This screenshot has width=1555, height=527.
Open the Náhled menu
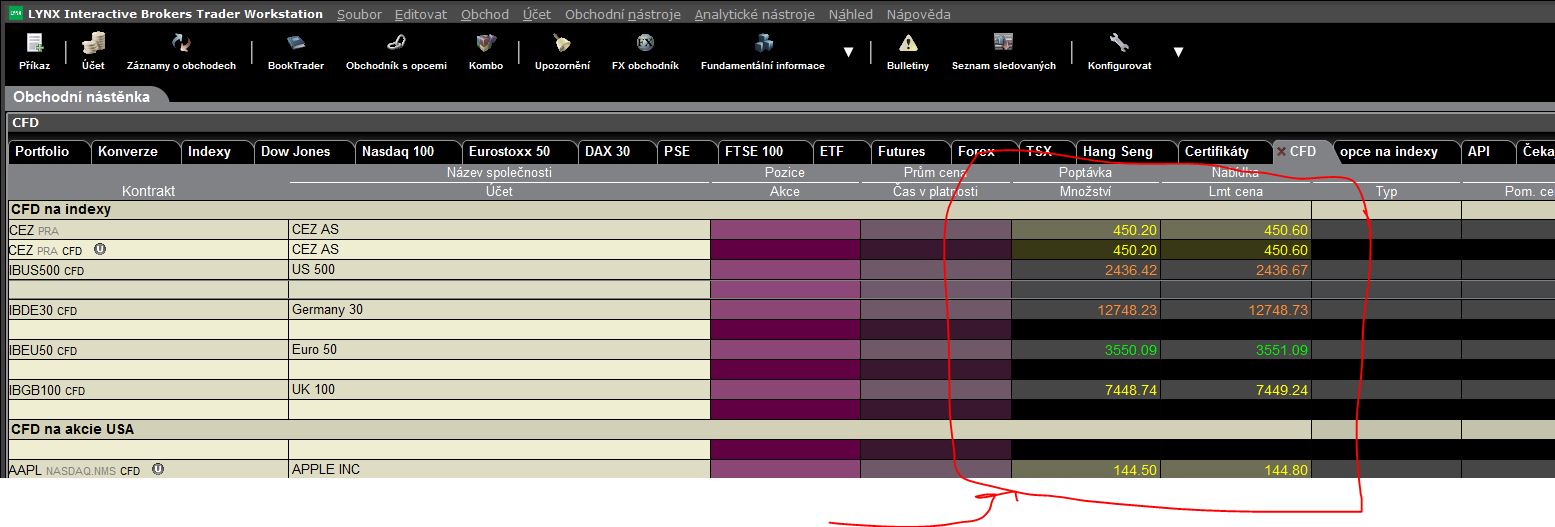(x=850, y=14)
